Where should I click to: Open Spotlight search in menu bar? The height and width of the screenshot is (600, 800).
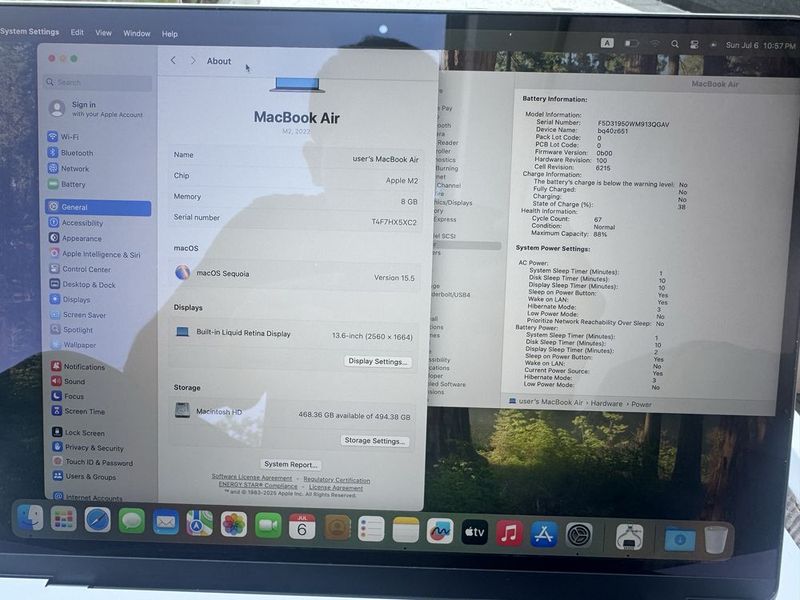(x=675, y=44)
